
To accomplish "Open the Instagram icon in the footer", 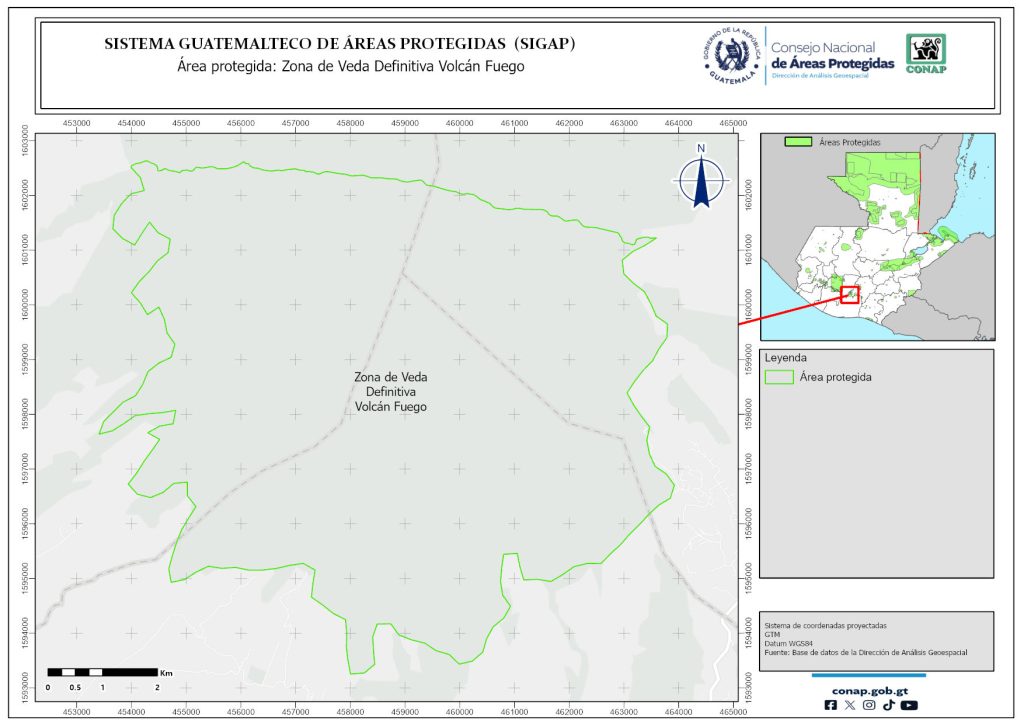I will [869, 705].
